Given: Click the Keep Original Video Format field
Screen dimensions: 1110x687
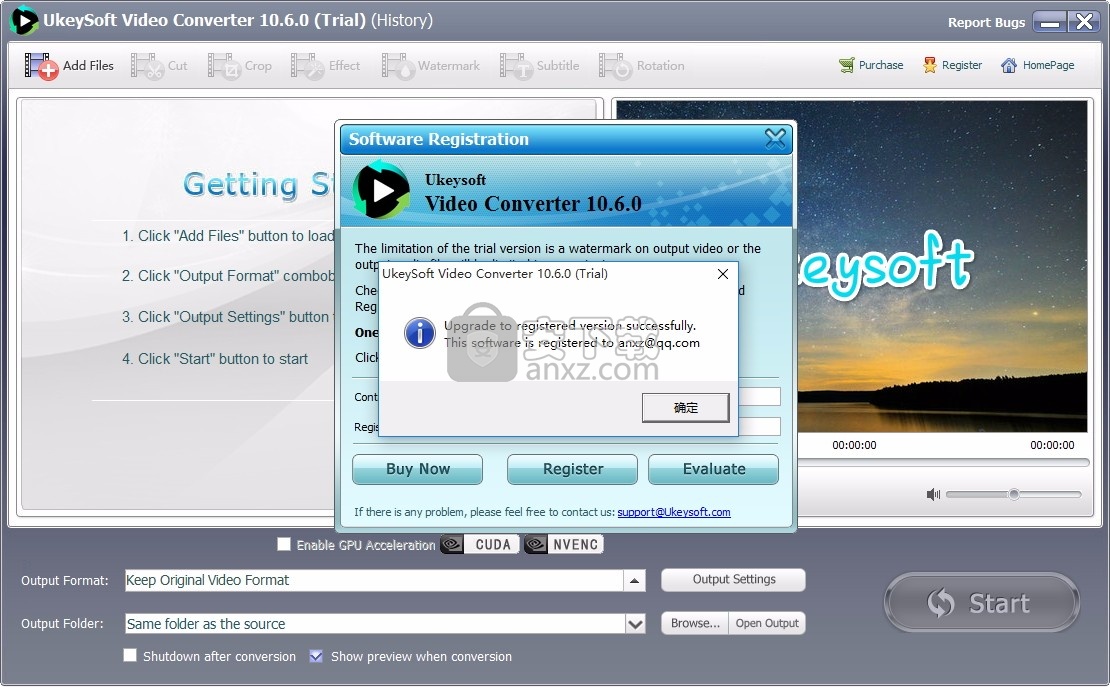Looking at the screenshot, I should tap(374, 581).
